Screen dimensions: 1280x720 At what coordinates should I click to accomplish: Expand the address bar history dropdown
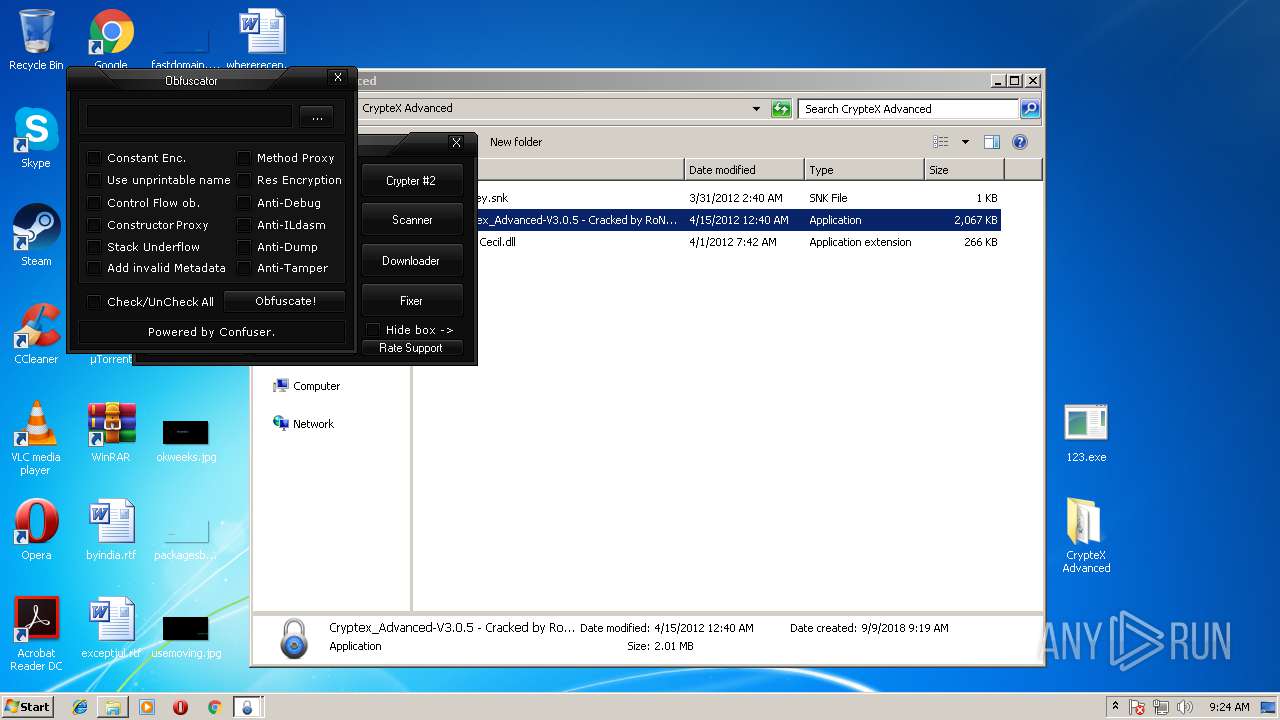(x=756, y=109)
